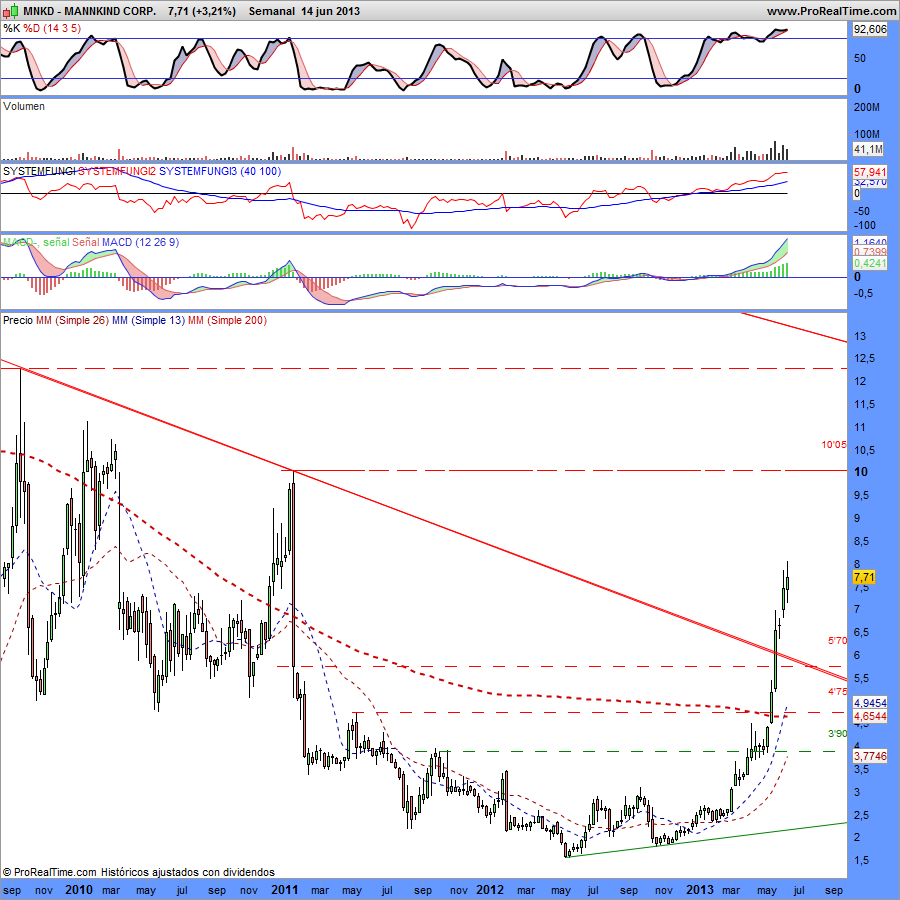
Task: Click the 2010 year label on time axis
Action: pyautogui.click(x=79, y=890)
